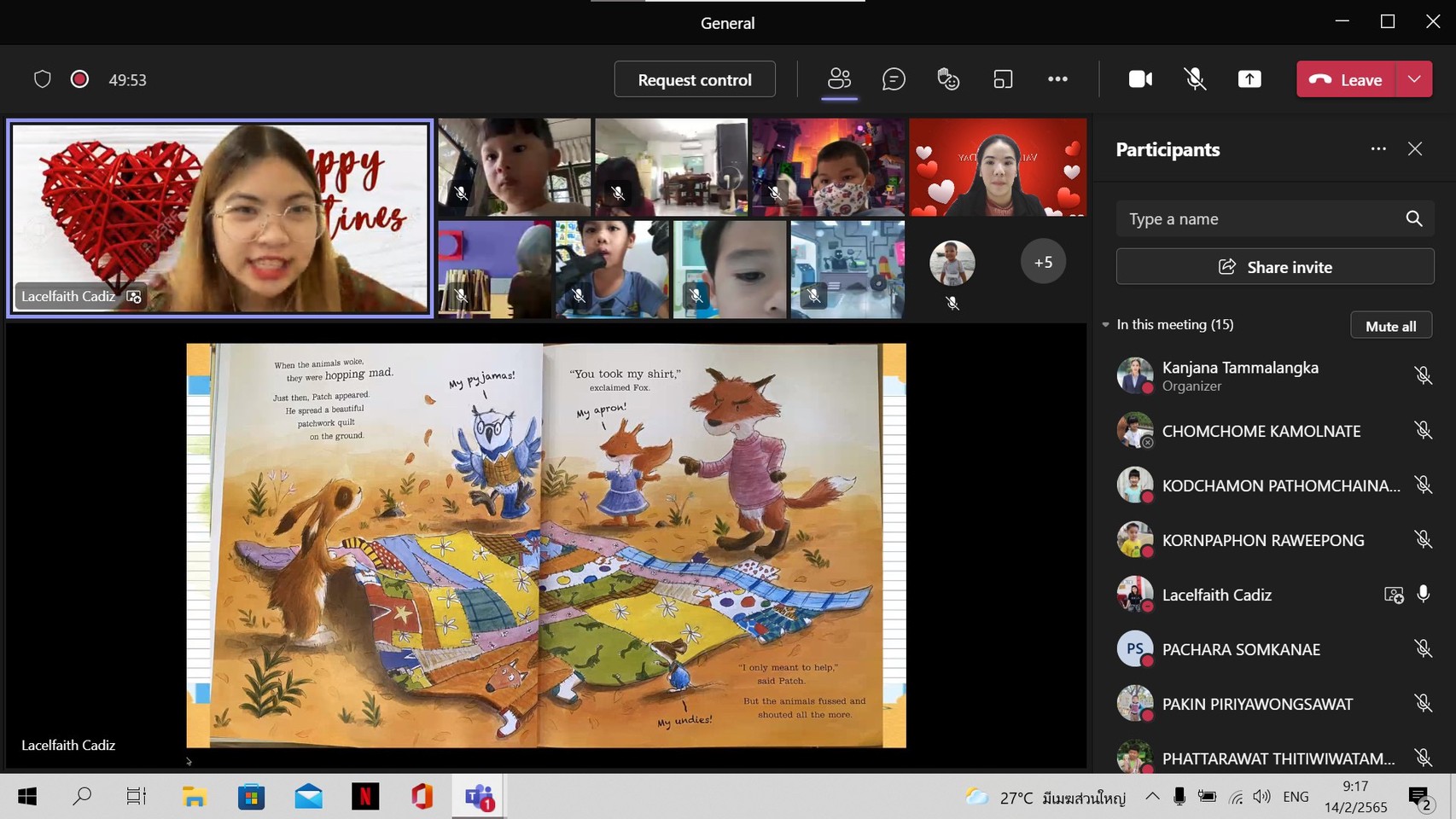Expand the system tray hidden icons chevron
The image size is (1456, 819).
pos(1152,797)
